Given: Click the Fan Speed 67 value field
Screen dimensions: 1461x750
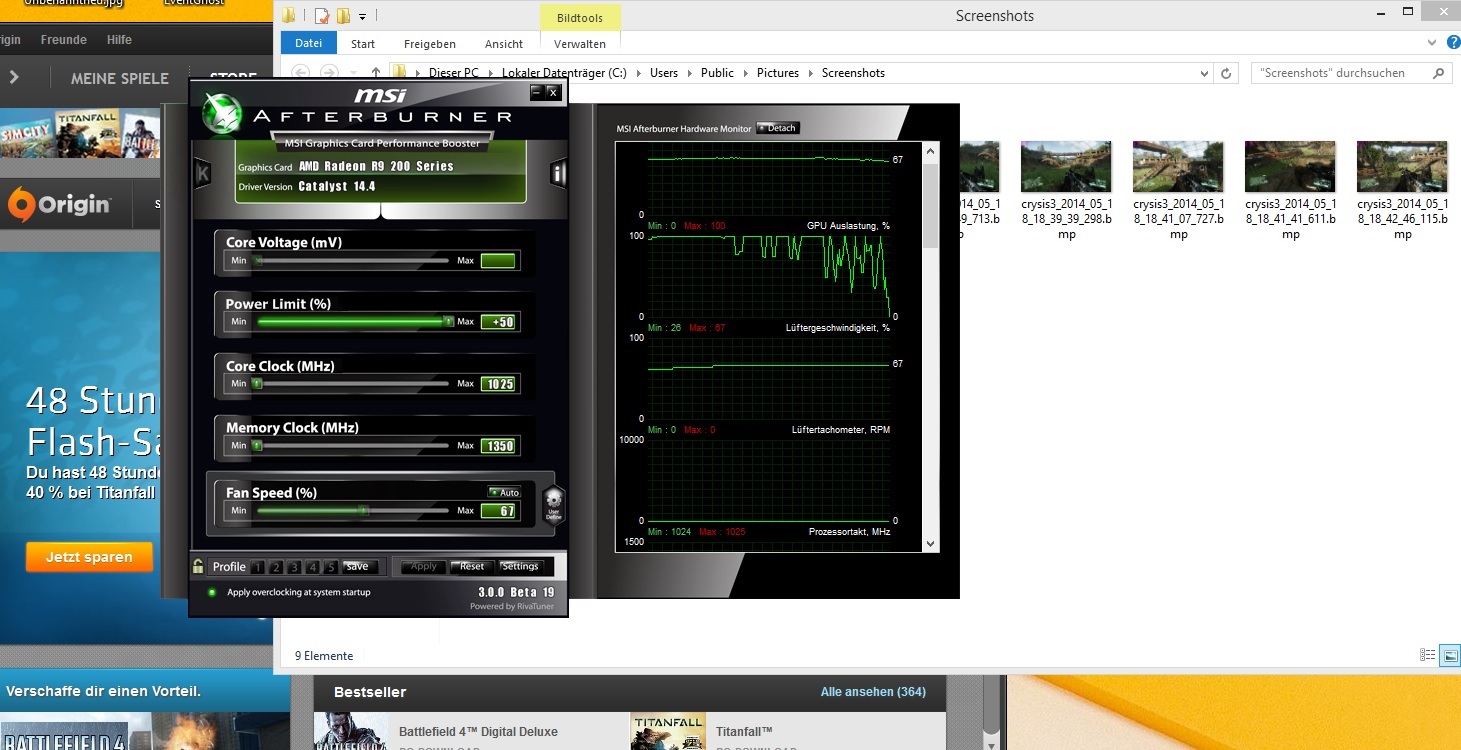Looking at the screenshot, I should coord(498,511).
